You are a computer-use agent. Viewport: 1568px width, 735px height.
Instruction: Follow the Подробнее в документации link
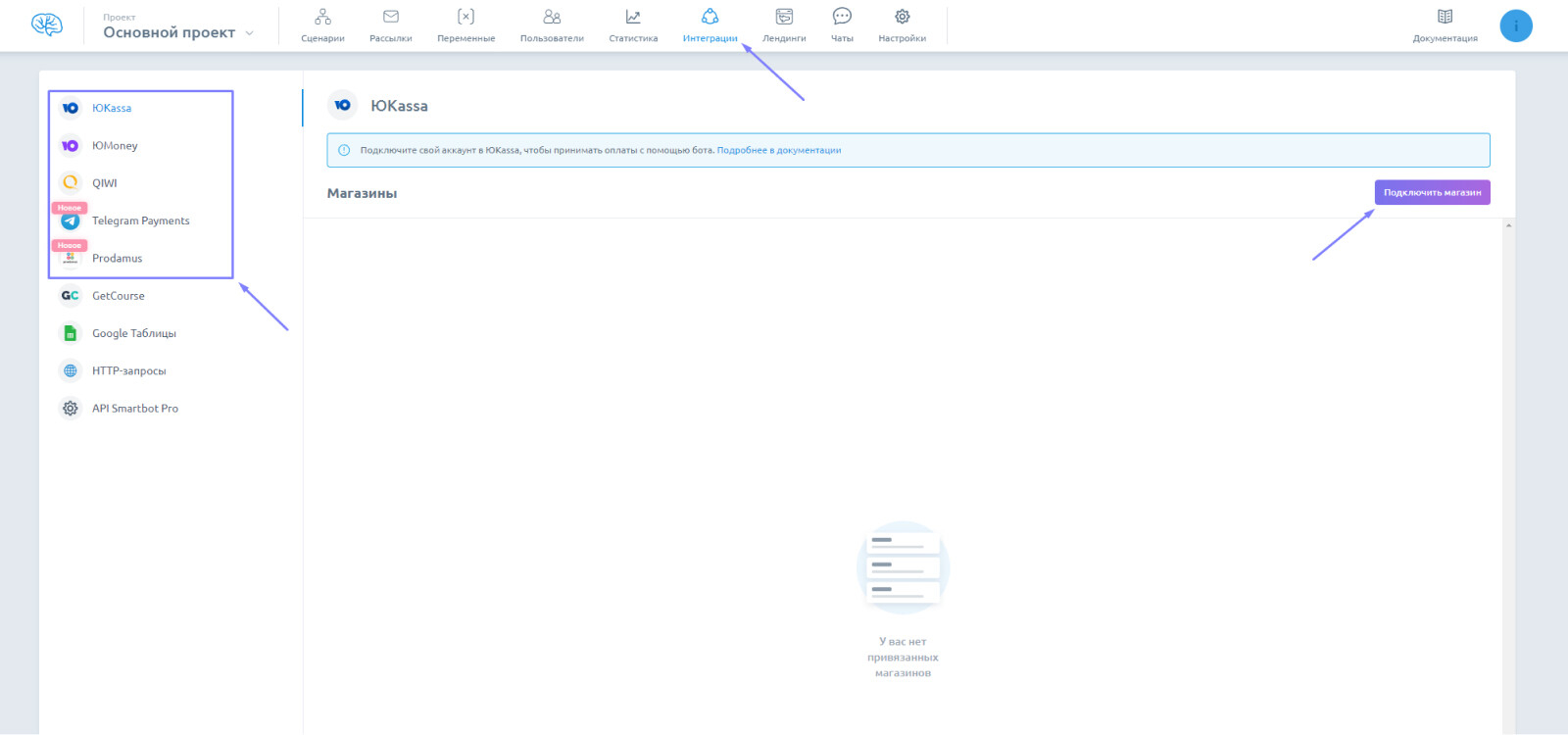point(779,150)
